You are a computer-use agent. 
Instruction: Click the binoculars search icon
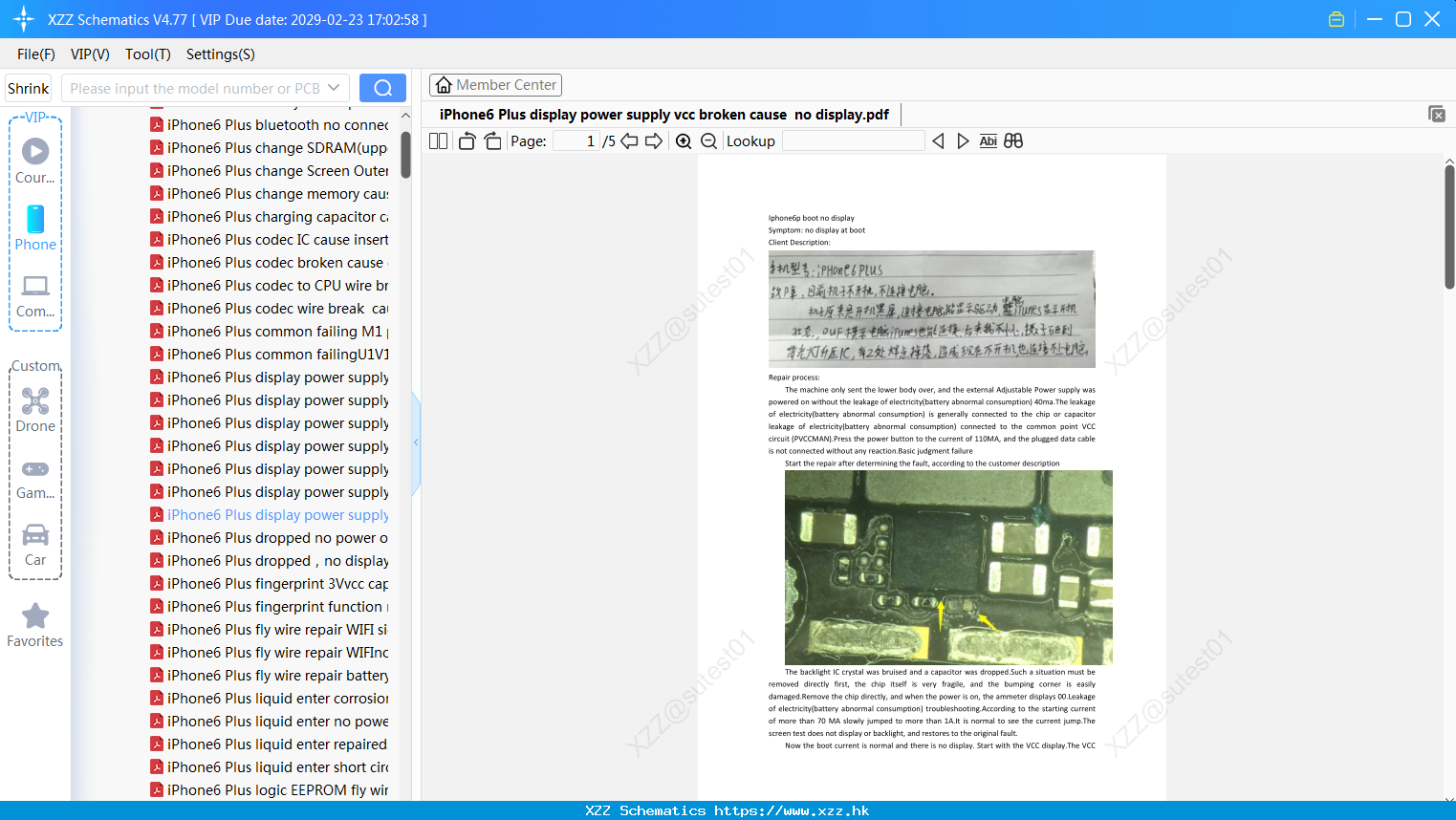pyautogui.click(x=1013, y=140)
